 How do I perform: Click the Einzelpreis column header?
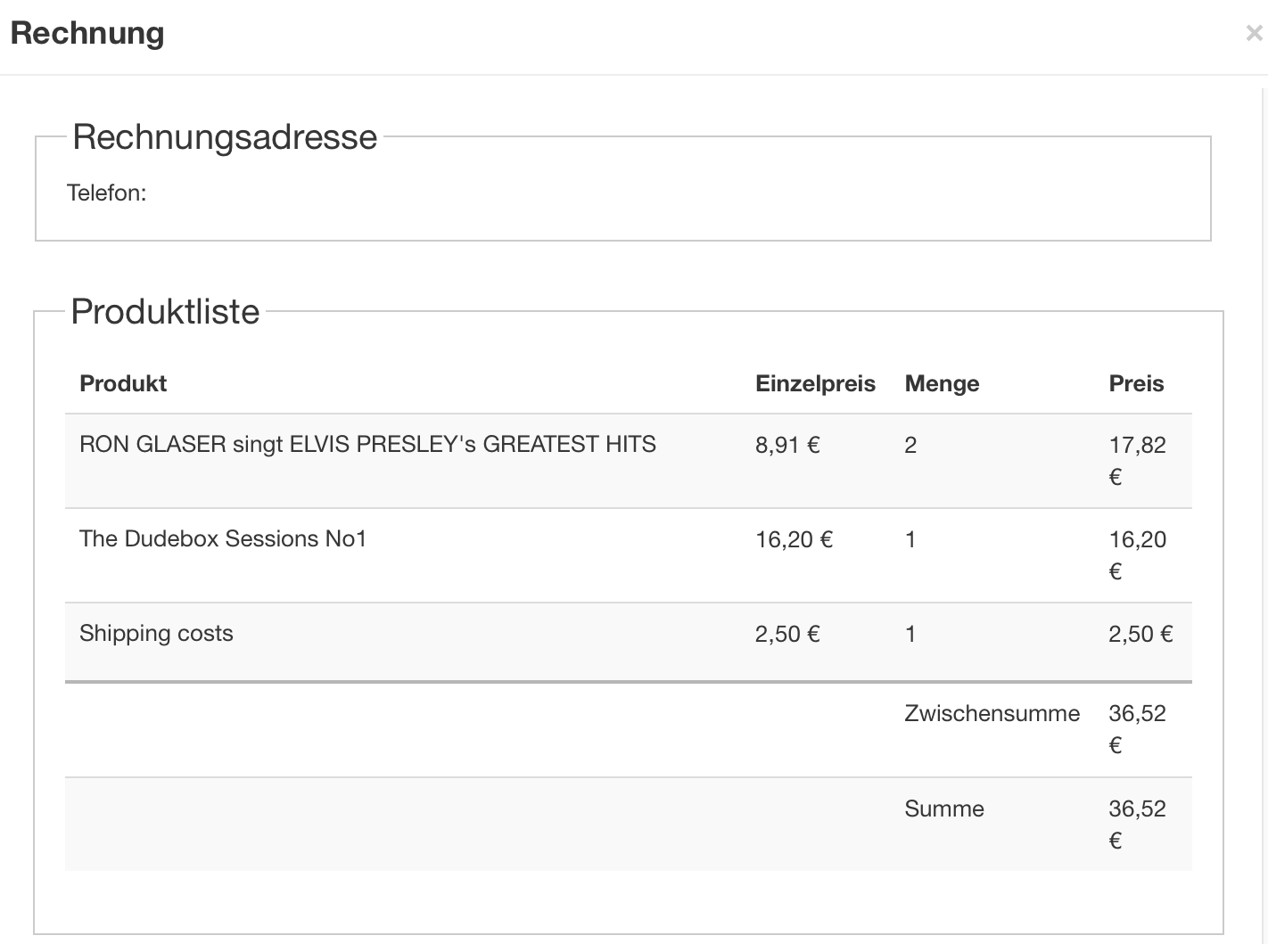[815, 383]
